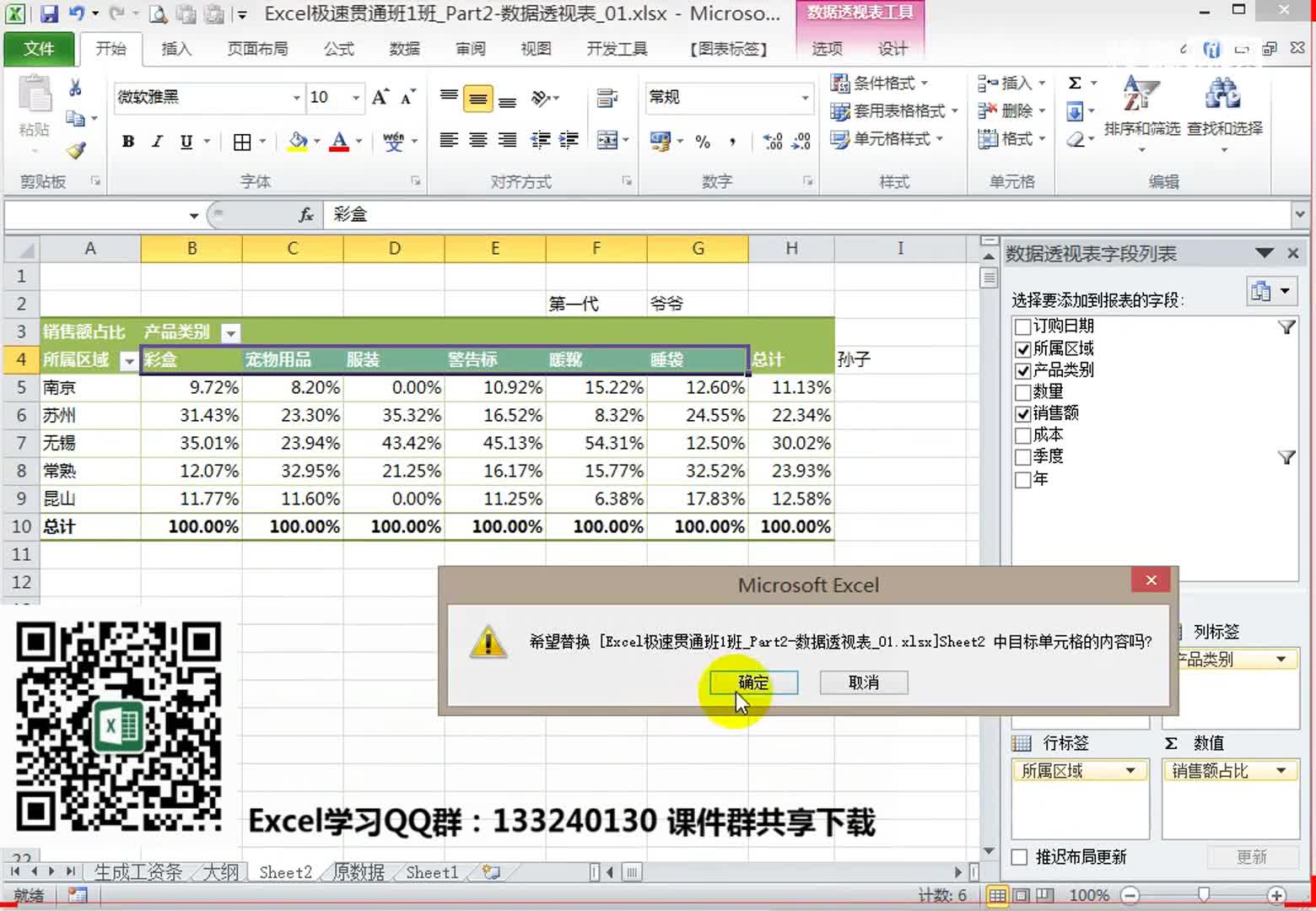Open the 所属区域 filter dropdown in cell A4
This screenshot has width=1316, height=911.
click(x=128, y=361)
